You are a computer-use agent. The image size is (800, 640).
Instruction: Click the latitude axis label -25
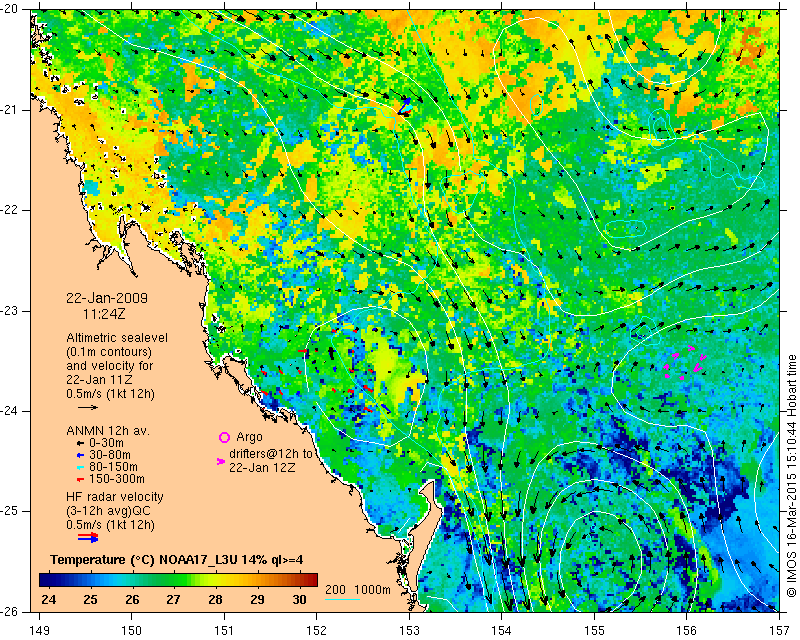[10, 511]
